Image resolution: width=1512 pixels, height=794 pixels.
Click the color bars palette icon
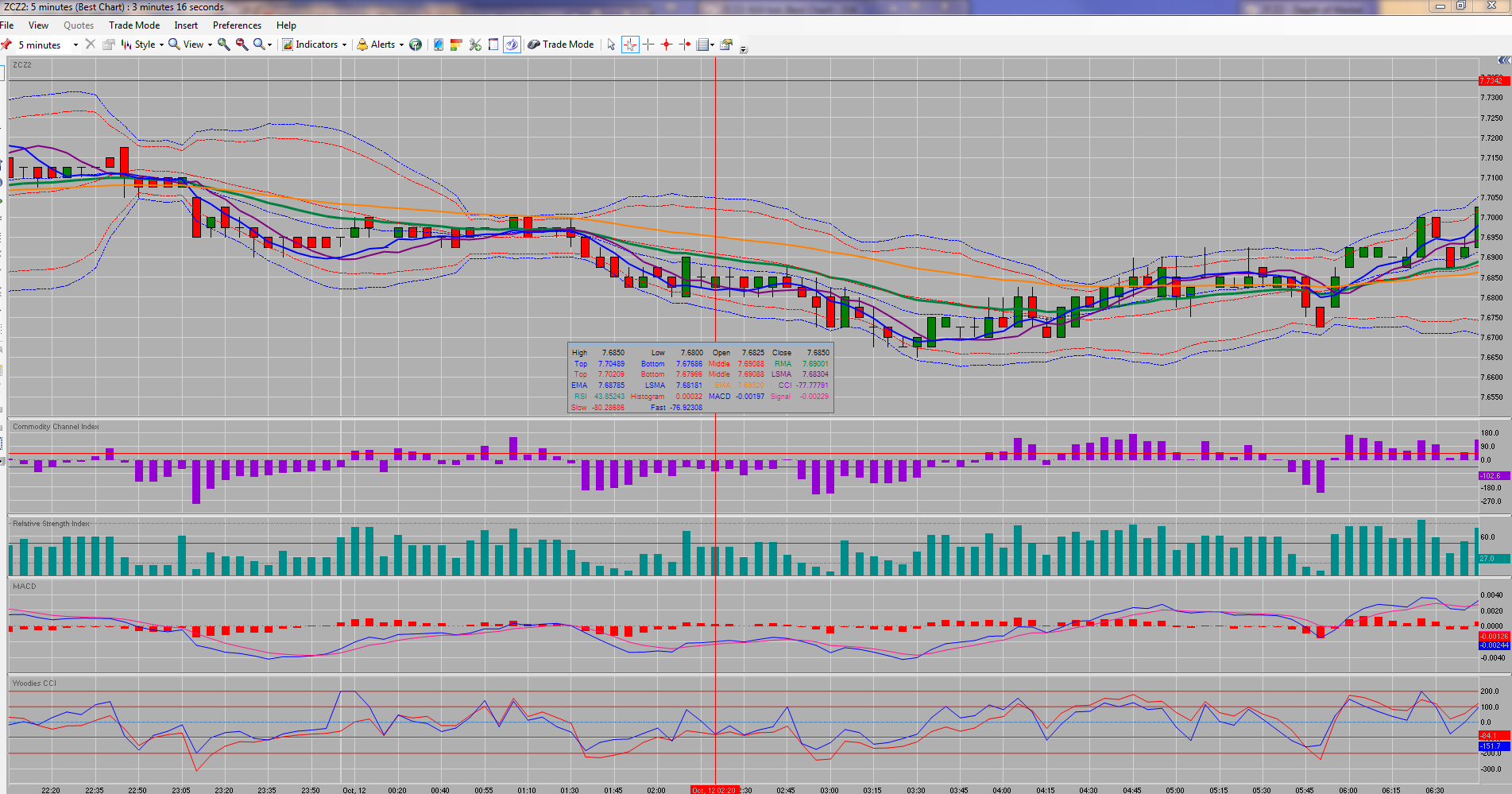point(456,45)
